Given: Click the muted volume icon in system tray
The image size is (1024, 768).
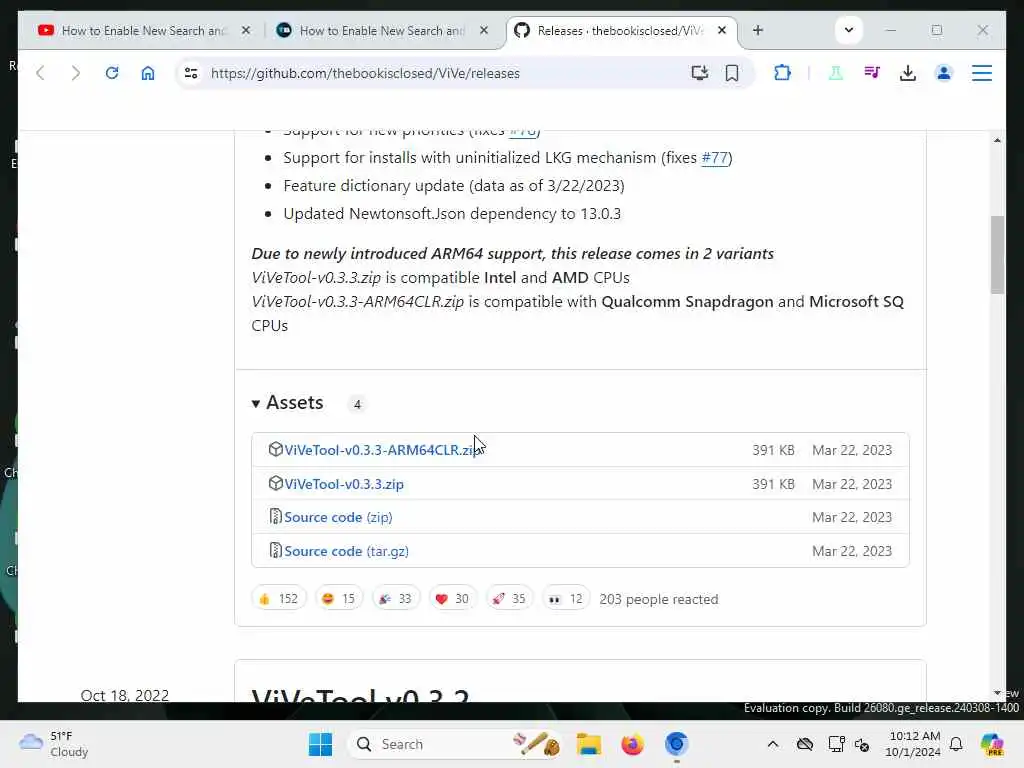Looking at the screenshot, I should [x=862, y=744].
